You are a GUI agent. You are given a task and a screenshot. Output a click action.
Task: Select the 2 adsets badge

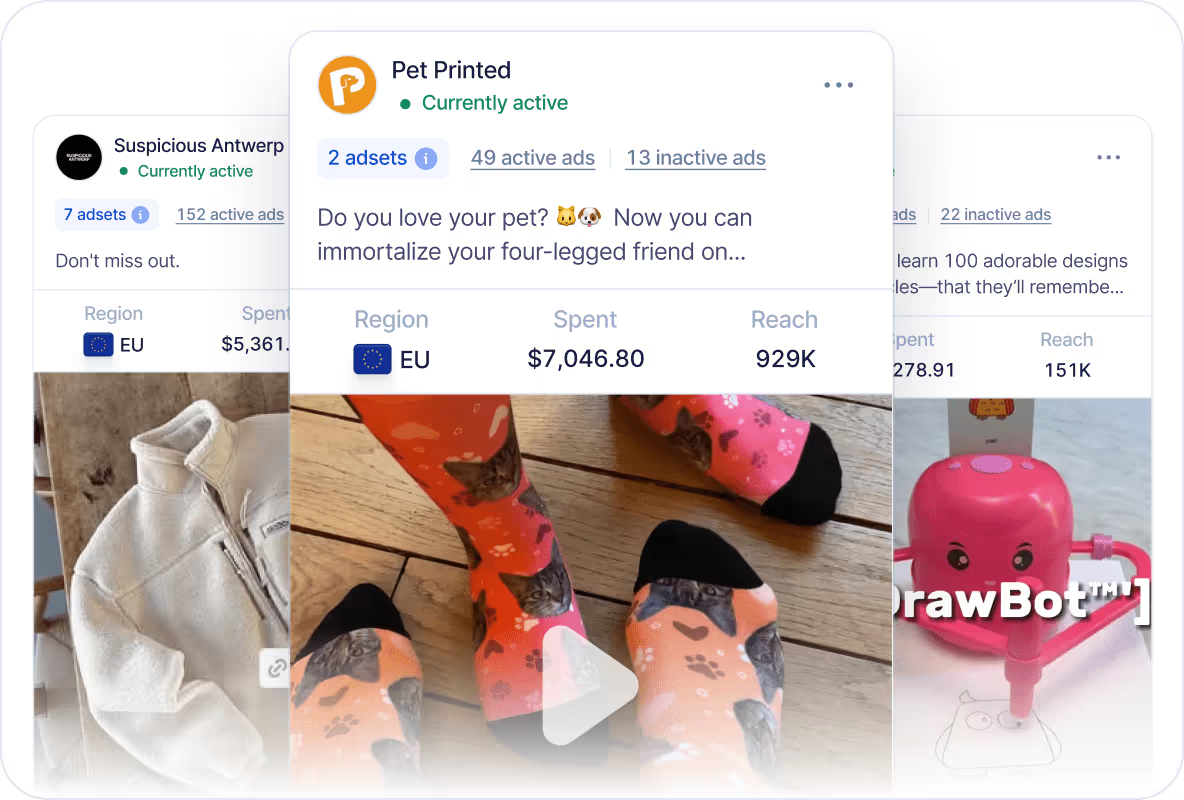383,159
